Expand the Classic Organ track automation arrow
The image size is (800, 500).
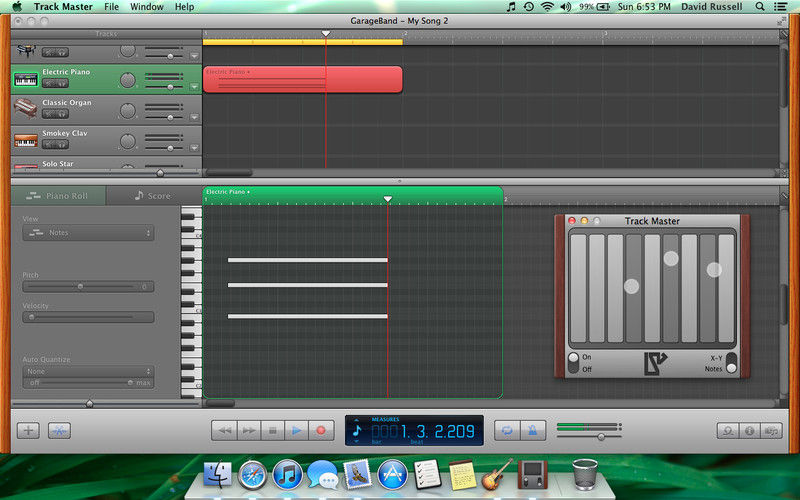click(x=194, y=117)
